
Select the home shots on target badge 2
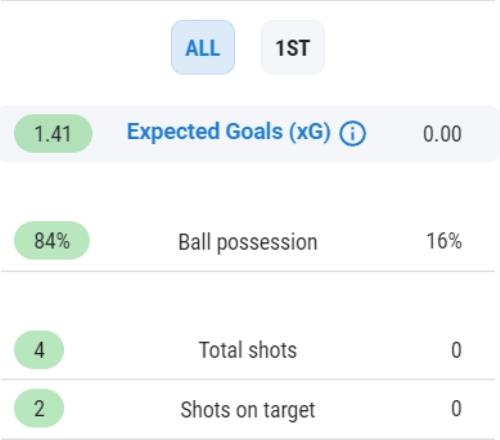[x=39, y=409]
